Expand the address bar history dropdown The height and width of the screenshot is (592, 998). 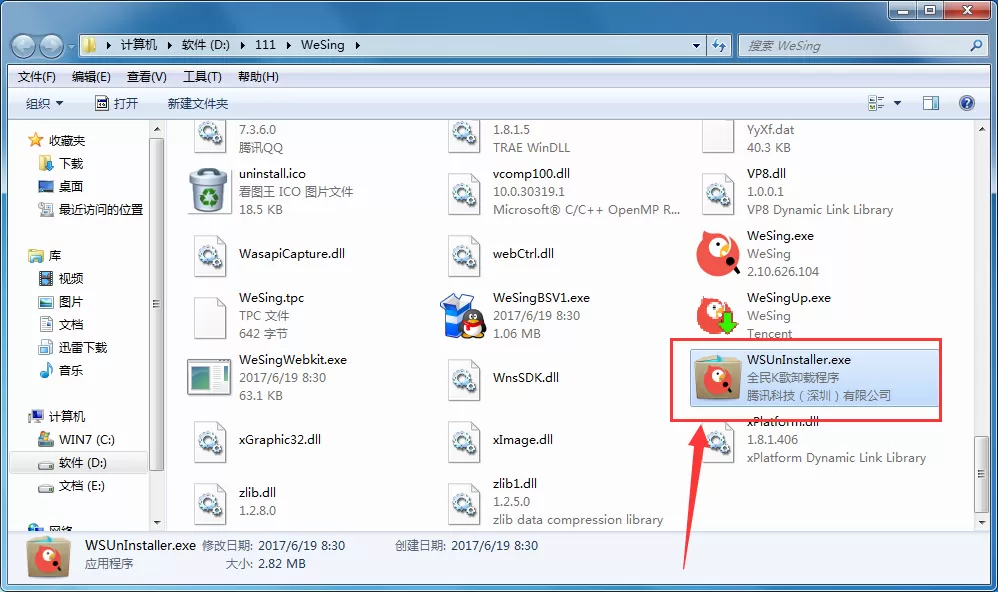click(696, 46)
